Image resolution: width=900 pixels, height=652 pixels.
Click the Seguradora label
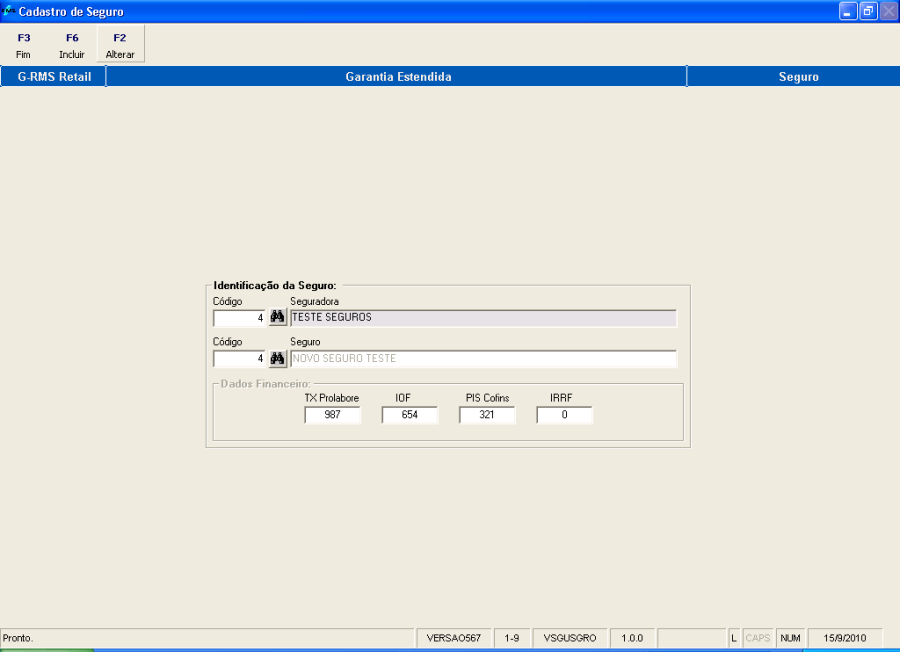click(x=315, y=301)
